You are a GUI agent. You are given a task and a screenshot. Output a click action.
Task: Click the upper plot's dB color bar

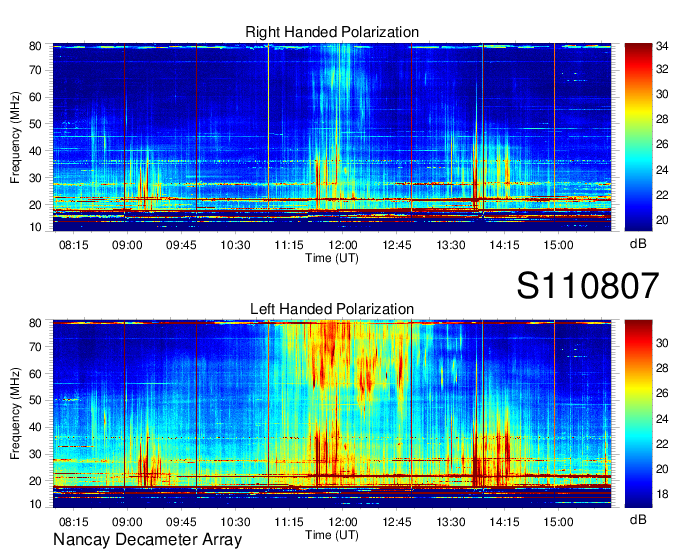click(638, 137)
